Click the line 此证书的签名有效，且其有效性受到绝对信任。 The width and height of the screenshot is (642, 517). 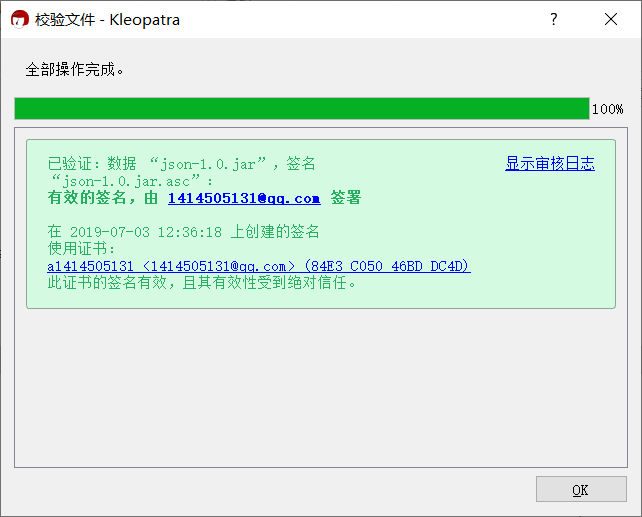coord(202,282)
